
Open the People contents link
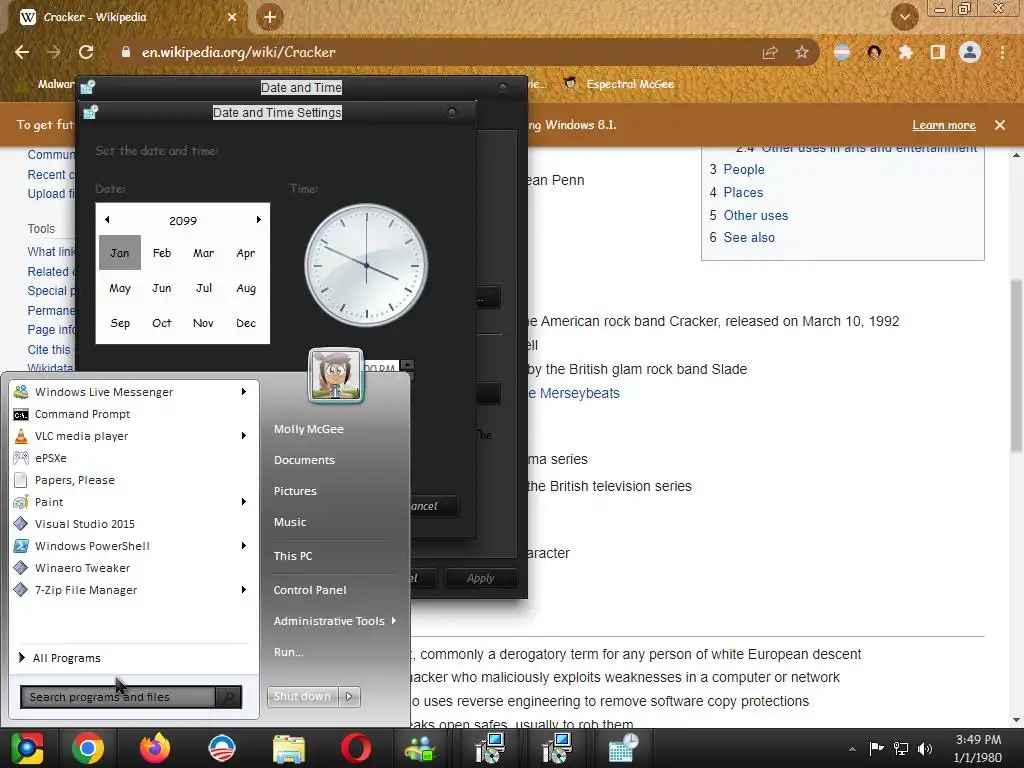pos(743,169)
